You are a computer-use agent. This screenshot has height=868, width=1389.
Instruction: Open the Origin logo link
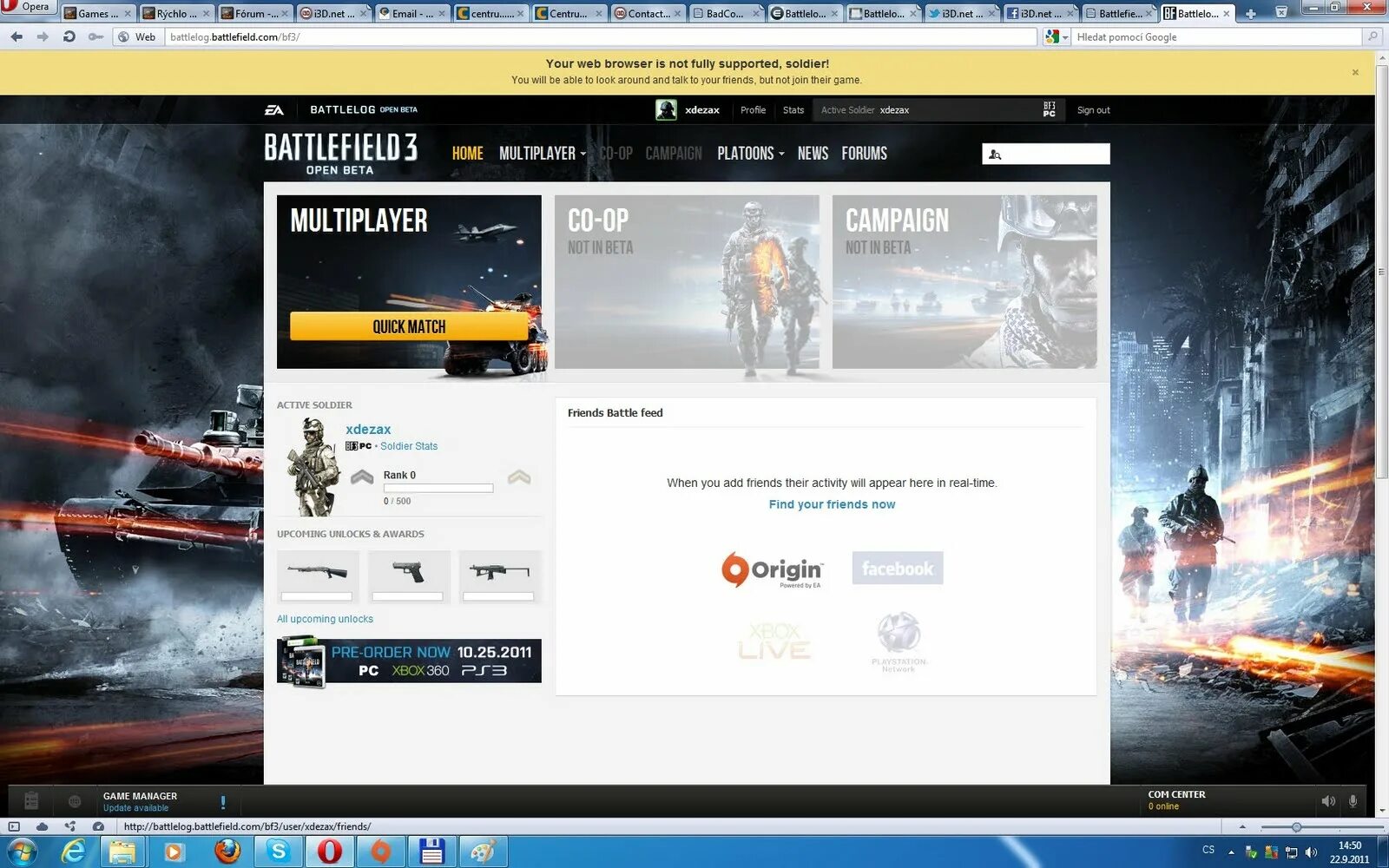772,570
